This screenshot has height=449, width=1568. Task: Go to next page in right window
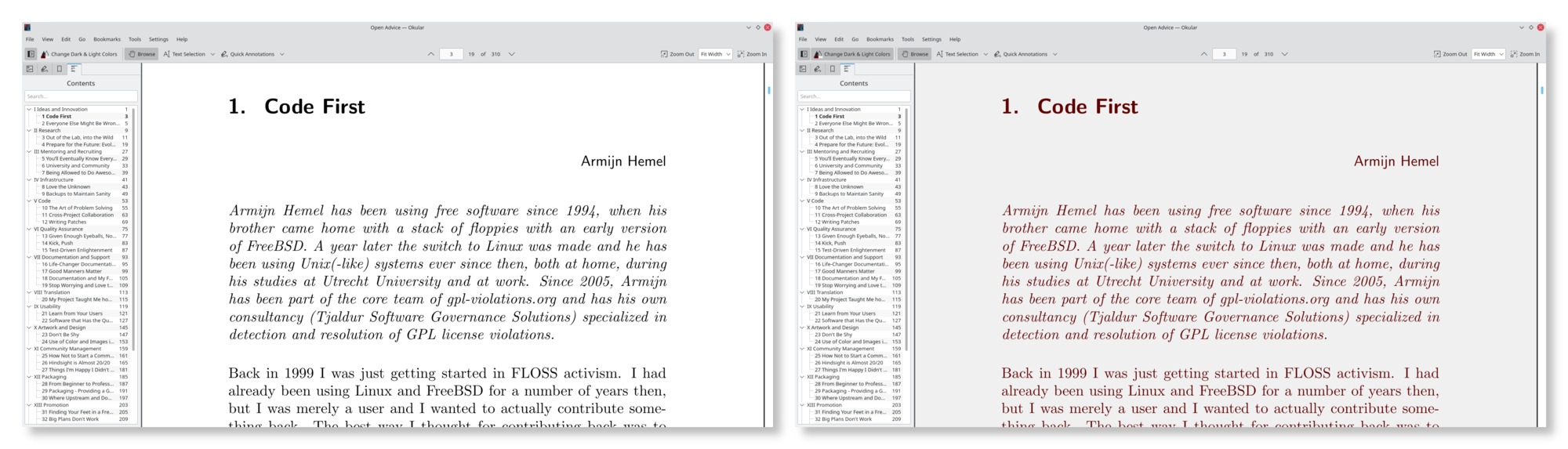pyautogui.click(x=1285, y=54)
